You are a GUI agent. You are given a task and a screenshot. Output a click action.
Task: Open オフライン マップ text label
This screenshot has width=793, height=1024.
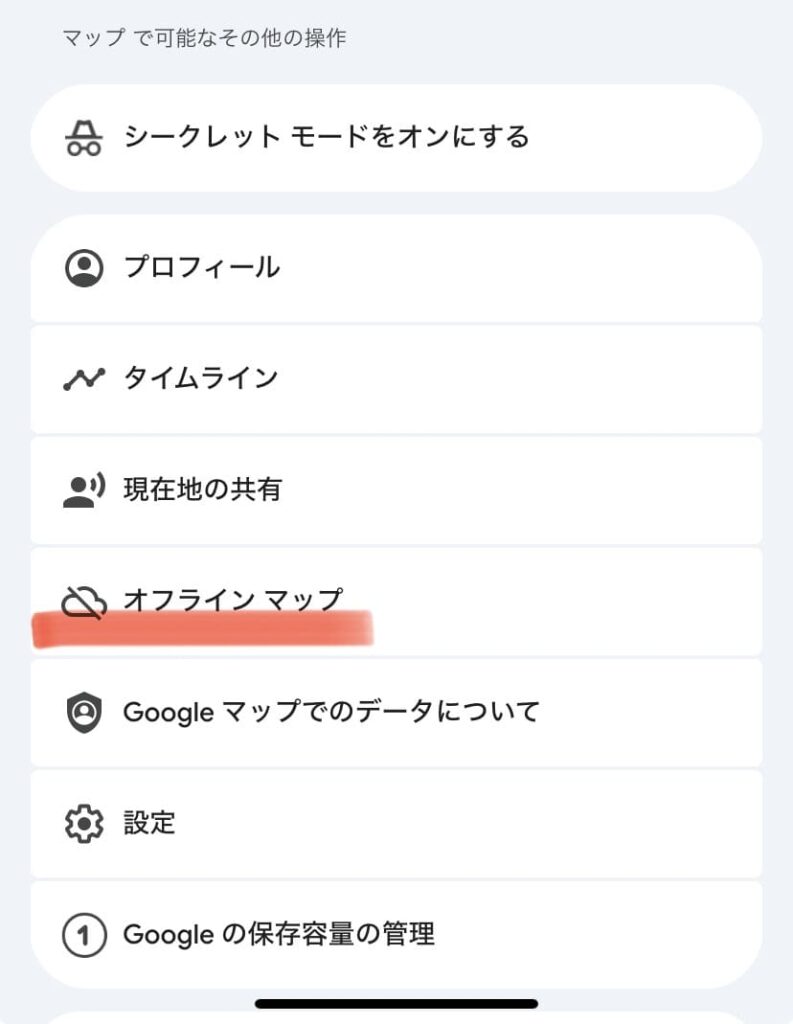click(232, 600)
